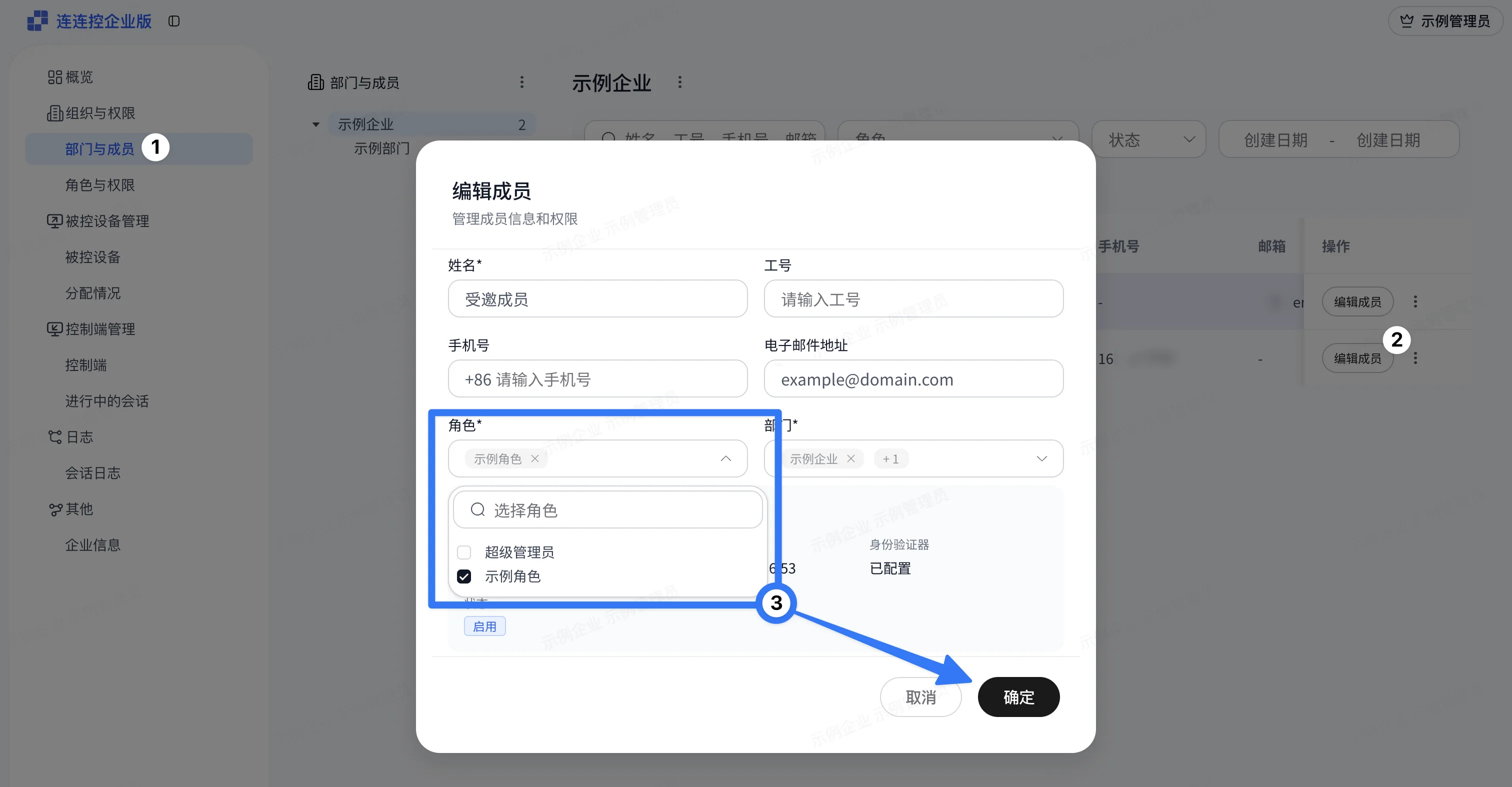Open 进行中的会话 sidebar item
1512x787 pixels.
pos(107,401)
